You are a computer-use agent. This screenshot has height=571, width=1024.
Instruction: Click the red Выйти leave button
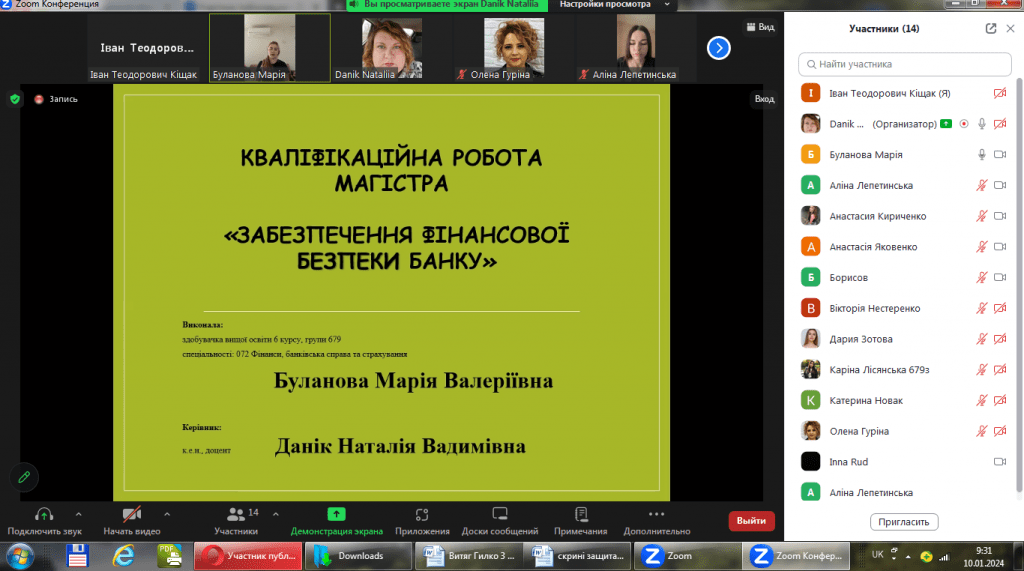pyautogui.click(x=750, y=521)
